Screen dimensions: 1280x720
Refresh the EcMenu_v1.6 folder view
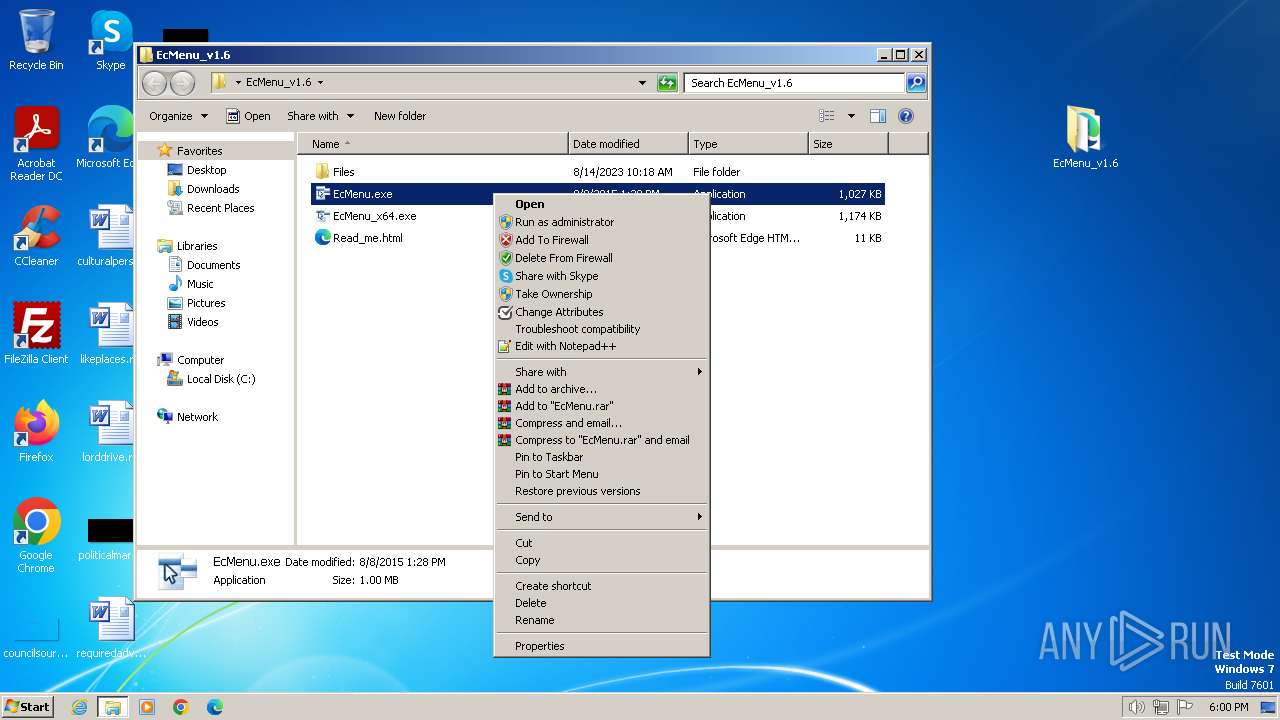click(x=667, y=83)
